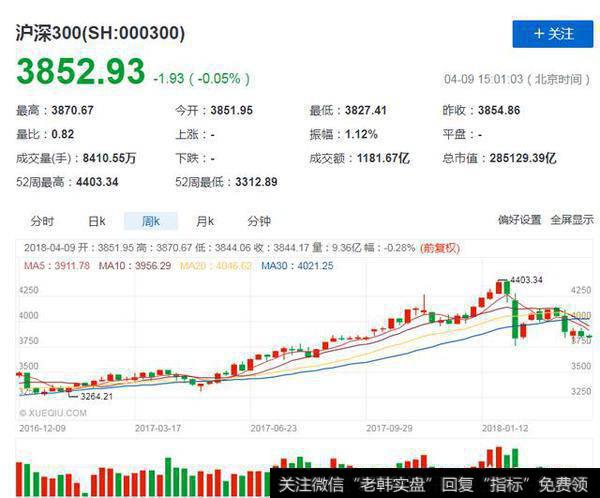Select the 周k weekly chart tab

(x=151, y=221)
